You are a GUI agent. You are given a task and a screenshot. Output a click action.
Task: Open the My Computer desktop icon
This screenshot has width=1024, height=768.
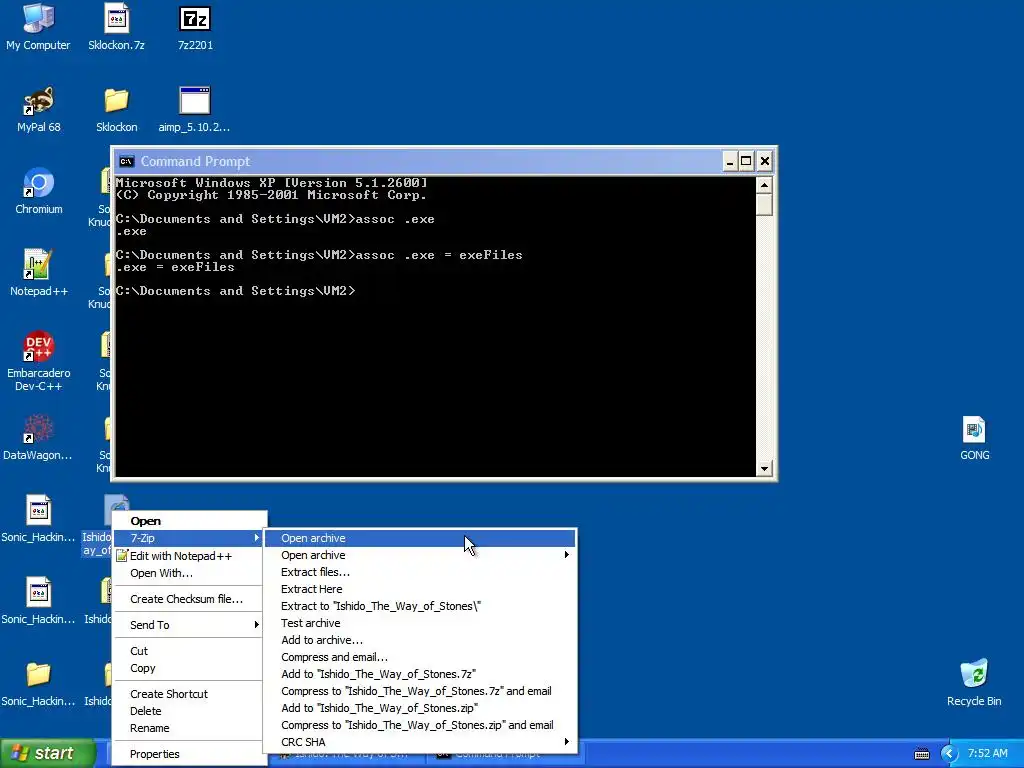click(38, 27)
